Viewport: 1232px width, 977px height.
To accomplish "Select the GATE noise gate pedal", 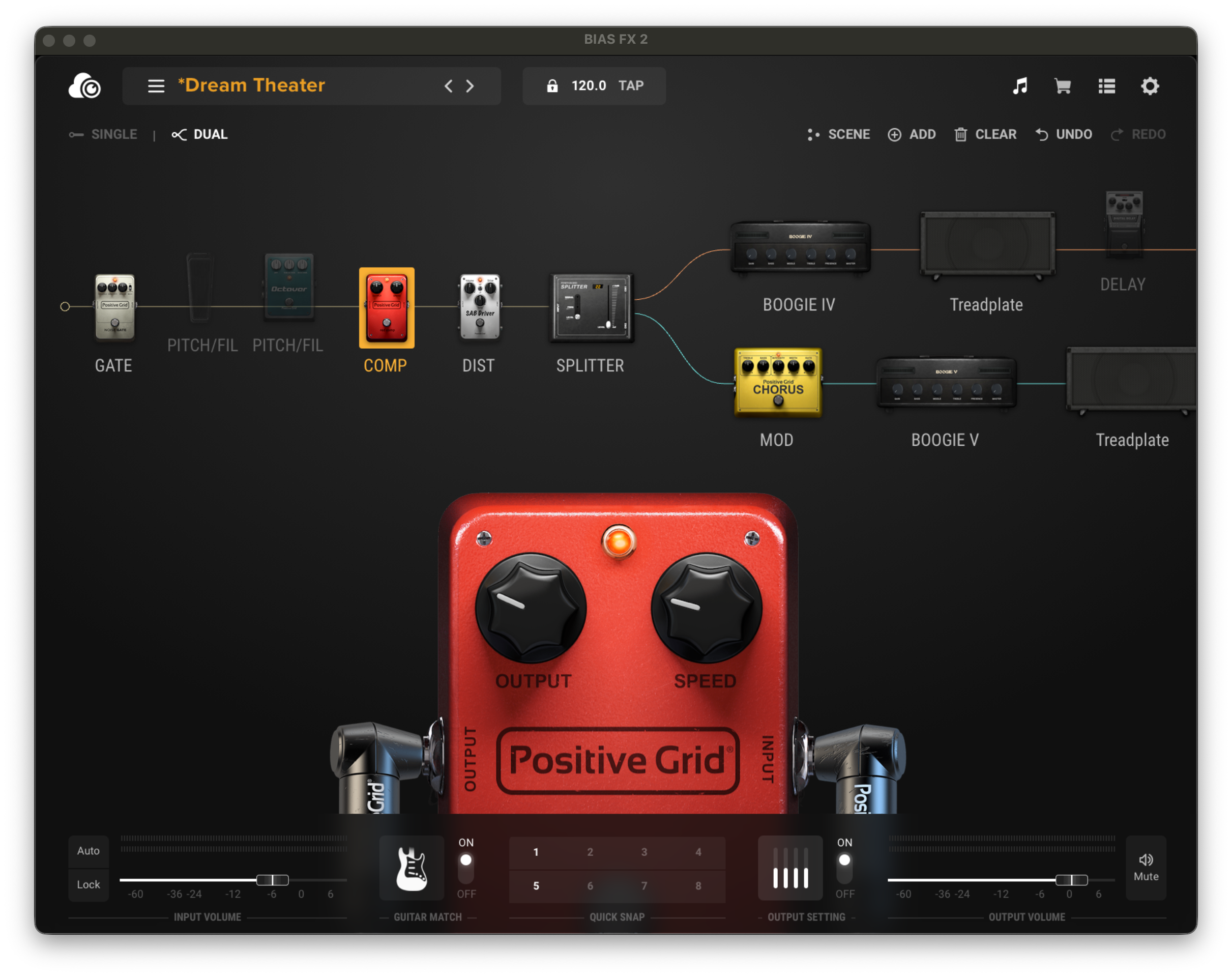I will point(115,307).
